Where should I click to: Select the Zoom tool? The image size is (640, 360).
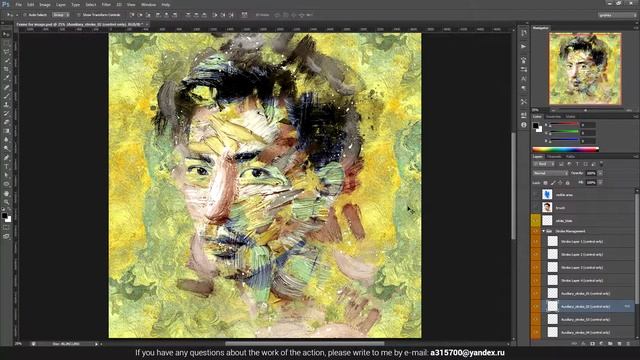pos(6,202)
